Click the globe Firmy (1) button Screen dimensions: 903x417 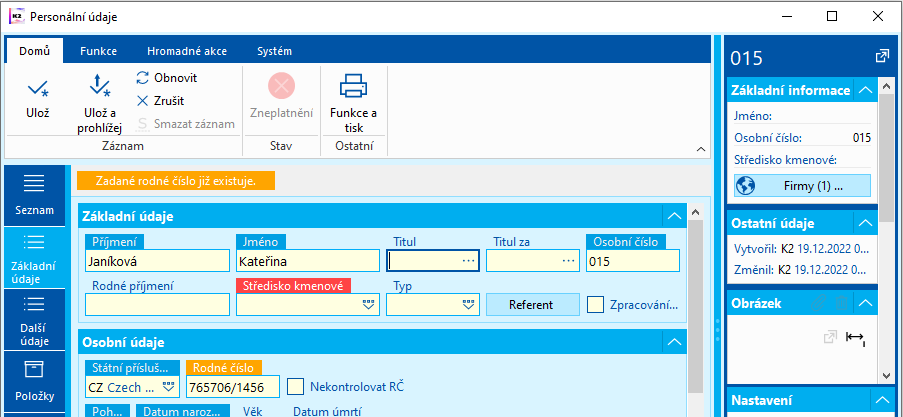(802, 186)
